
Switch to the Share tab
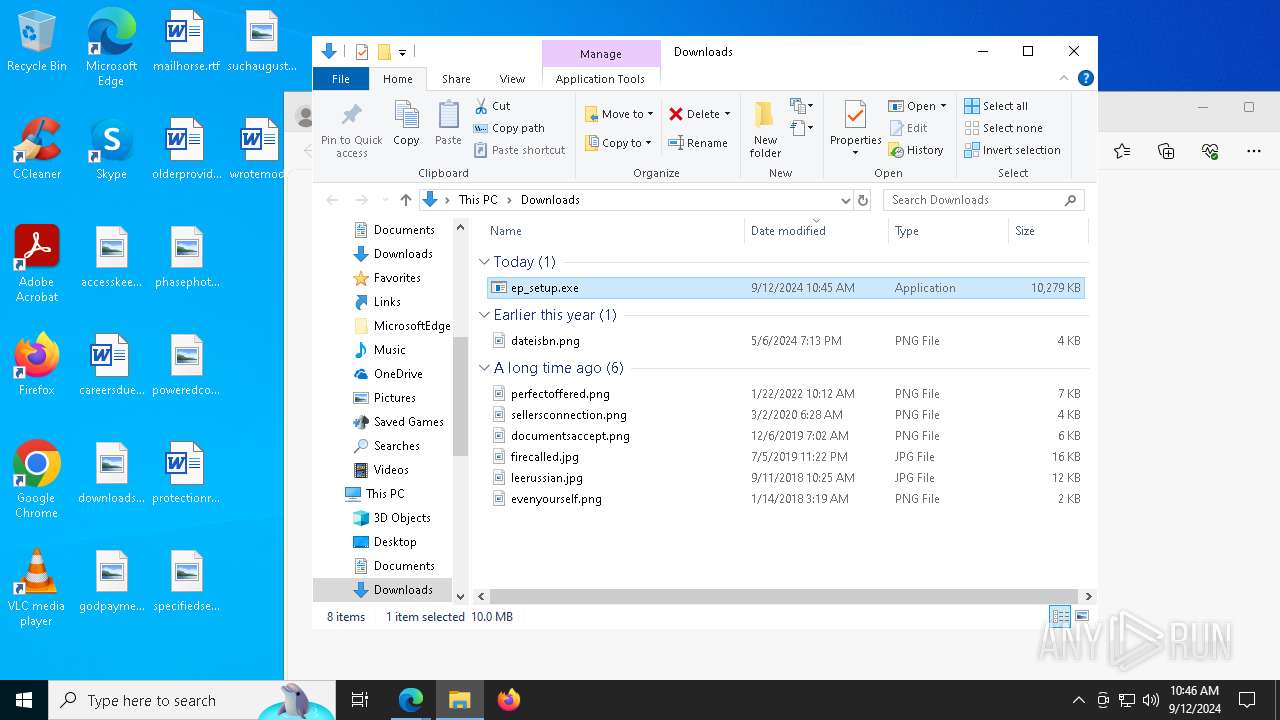pos(456,79)
